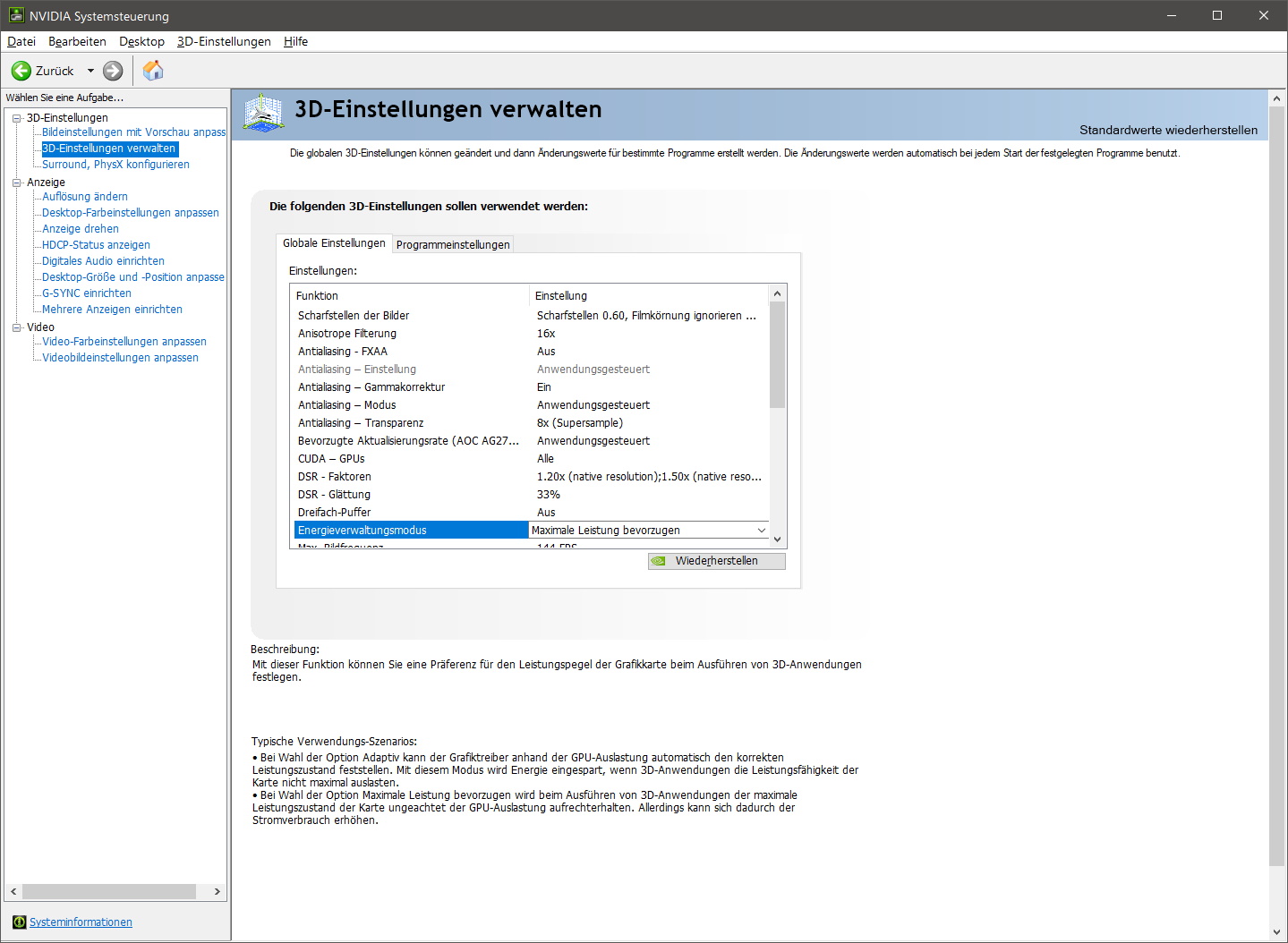This screenshot has height=943, width=1288.
Task: Select 3D-Einstellungen verwalten in the tree
Action: (109, 149)
